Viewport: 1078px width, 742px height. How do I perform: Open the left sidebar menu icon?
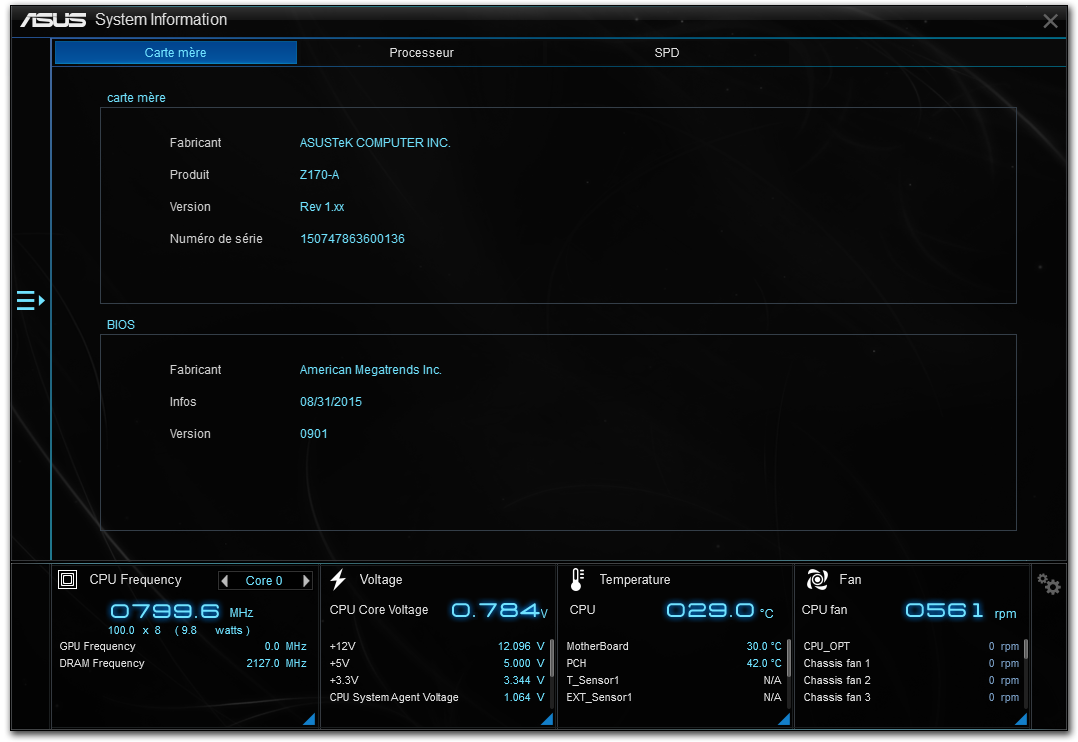point(30,300)
